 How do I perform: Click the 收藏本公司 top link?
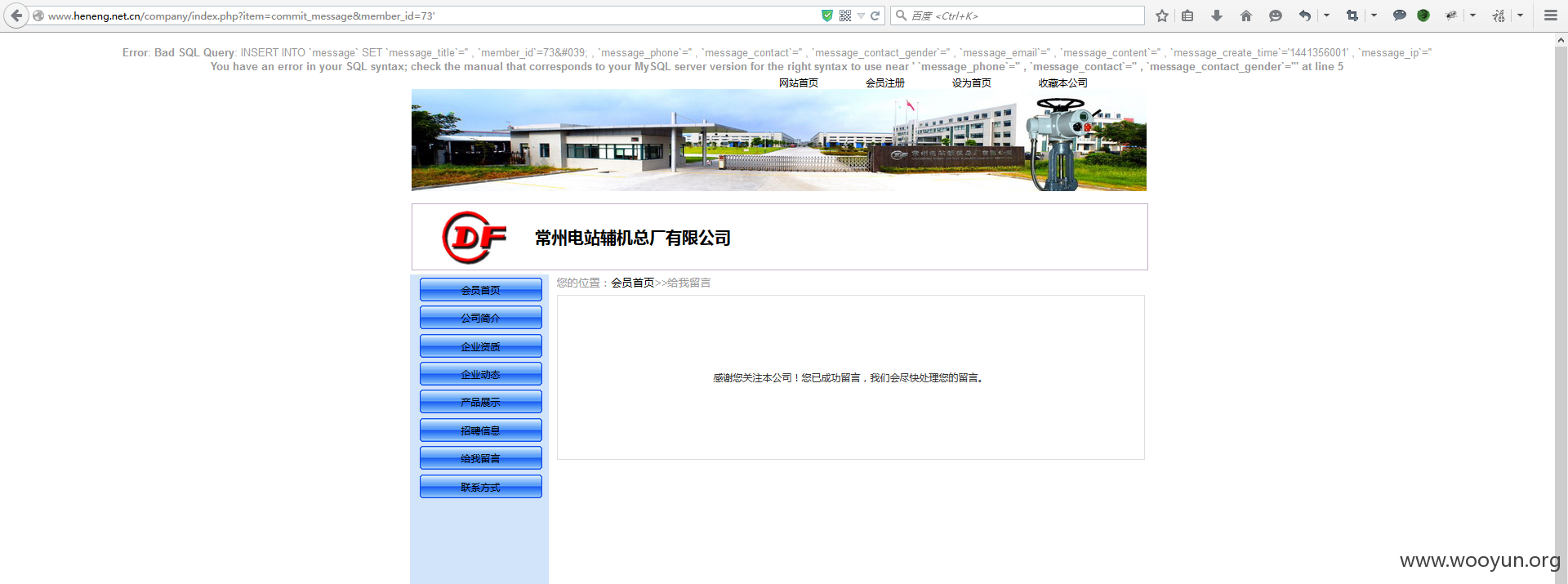[x=1063, y=83]
